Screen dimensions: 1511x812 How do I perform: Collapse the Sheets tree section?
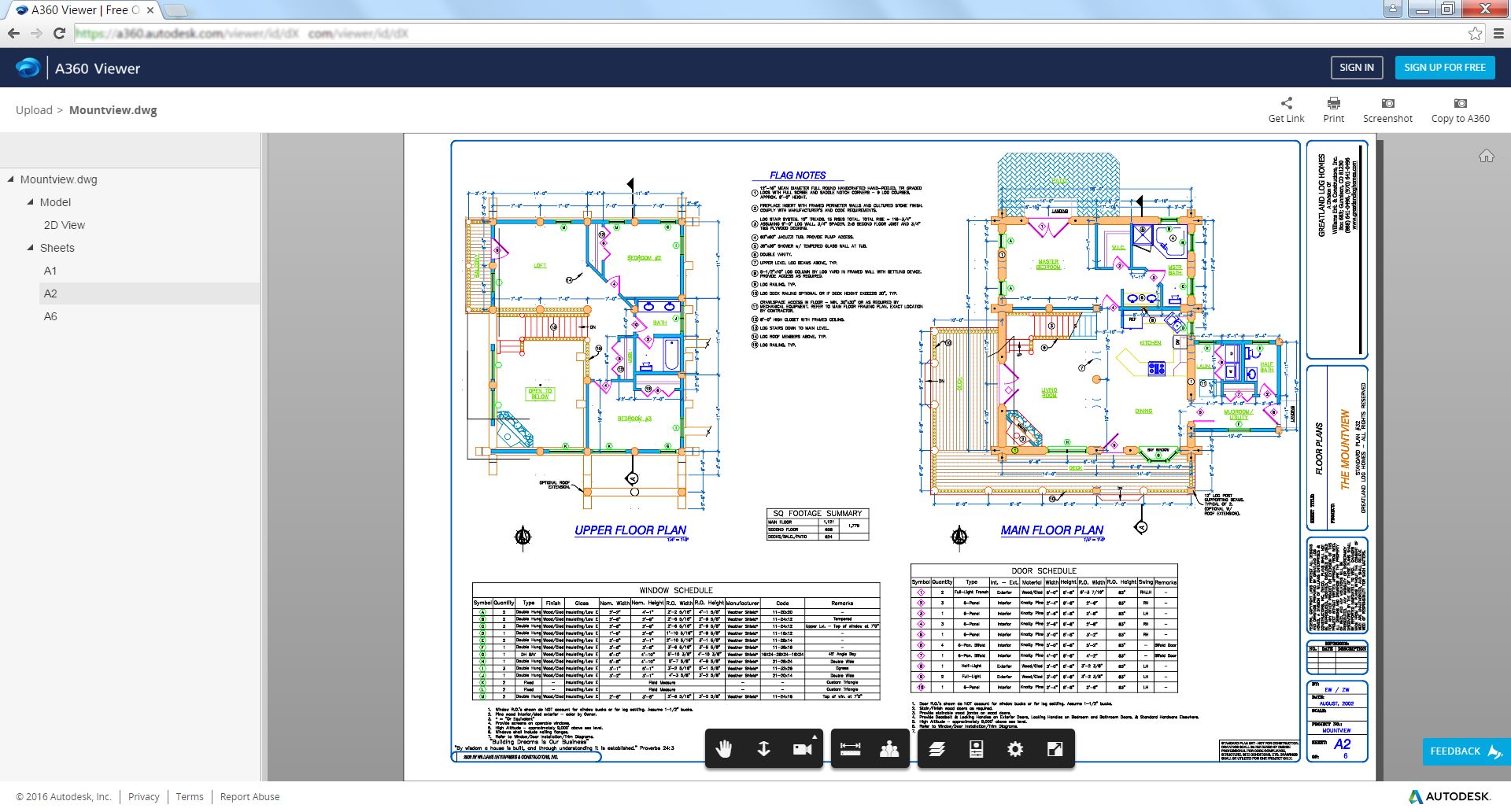31,248
